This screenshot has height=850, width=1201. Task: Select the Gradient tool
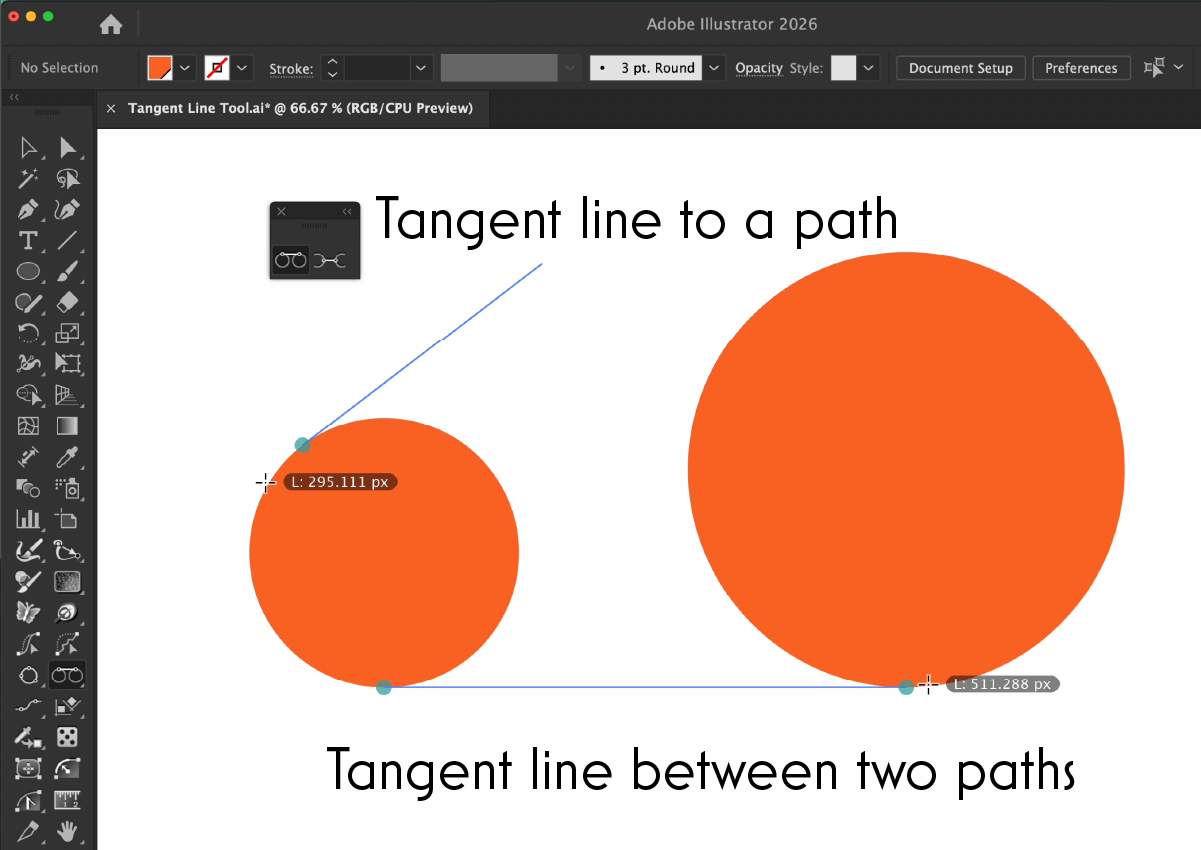(67, 426)
